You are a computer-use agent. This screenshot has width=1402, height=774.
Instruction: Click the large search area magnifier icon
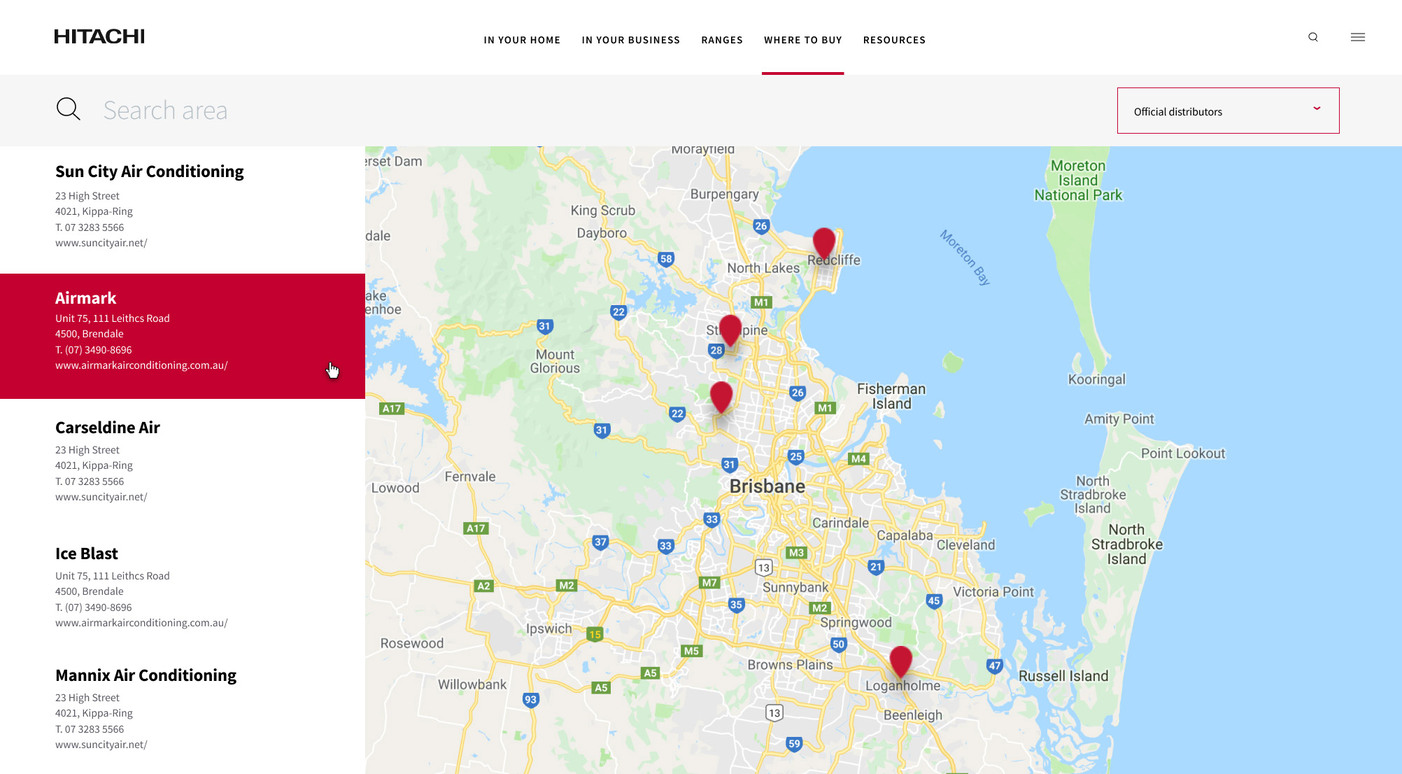point(68,109)
